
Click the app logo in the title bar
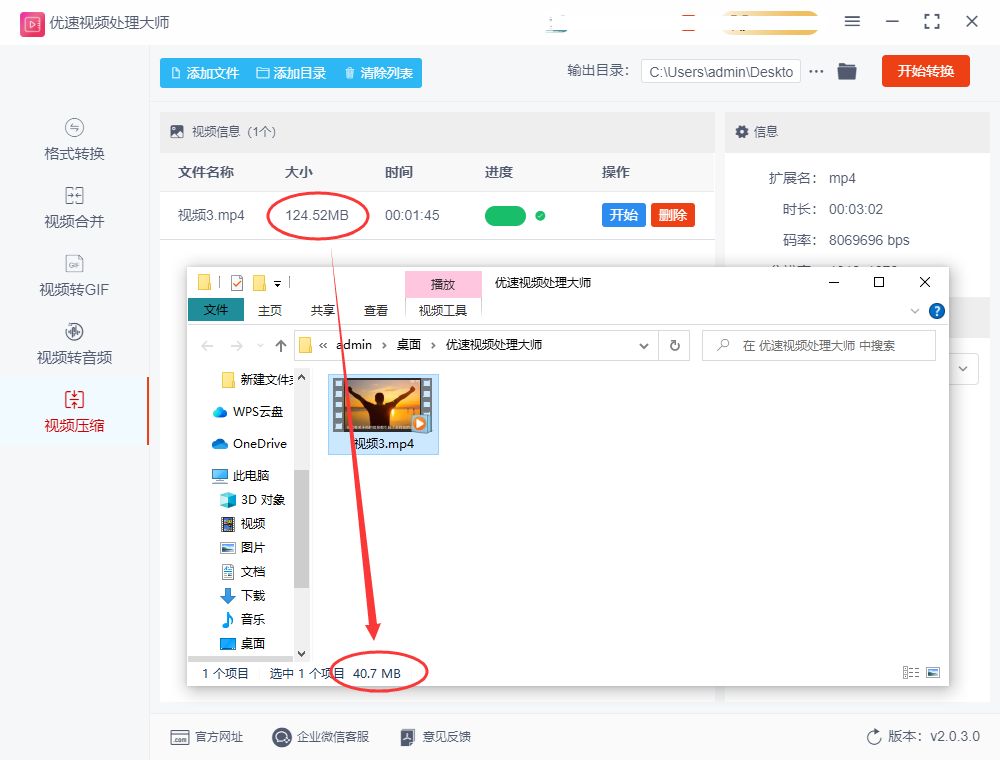tap(32, 24)
